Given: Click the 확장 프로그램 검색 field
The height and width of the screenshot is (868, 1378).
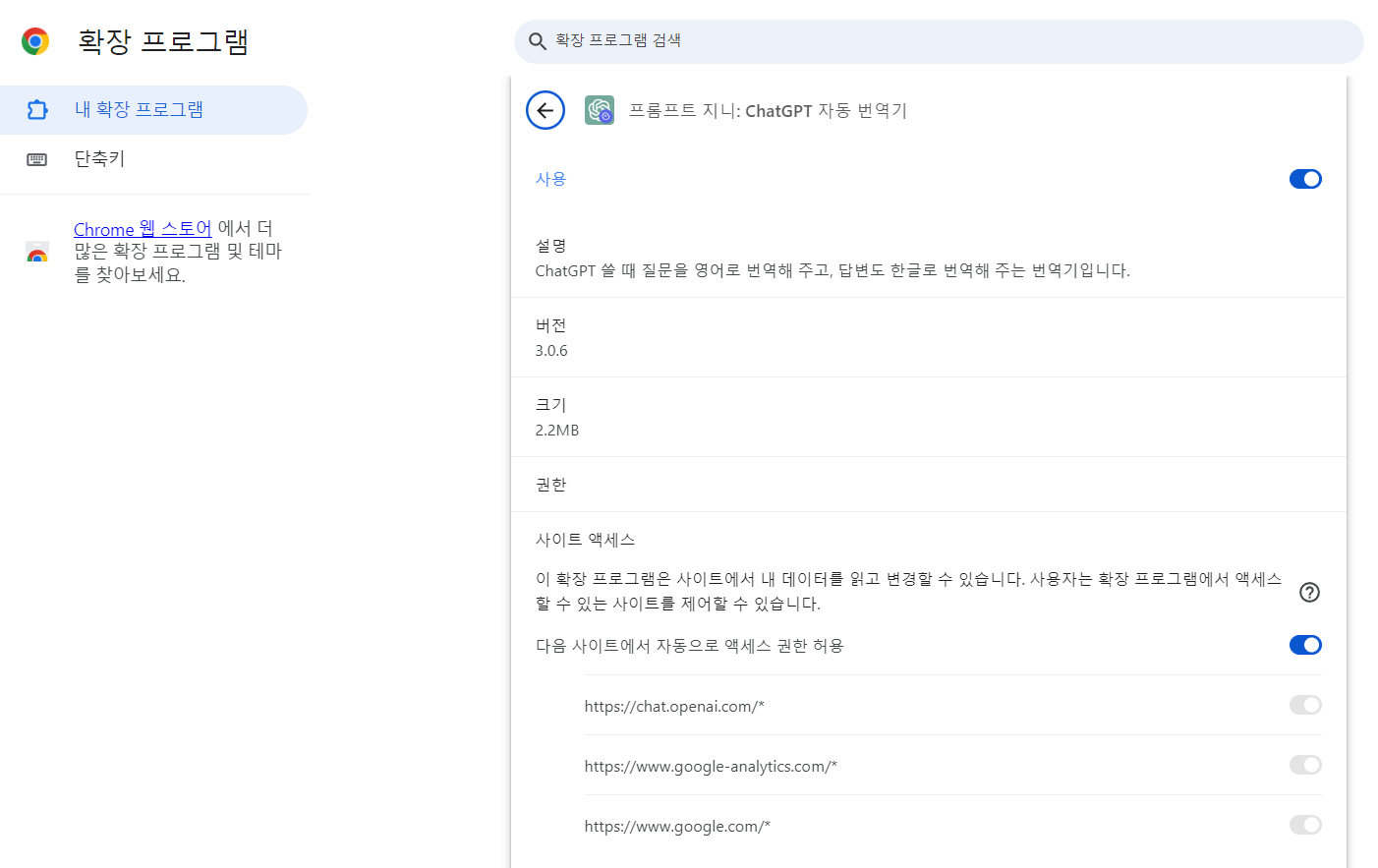Looking at the screenshot, I should [x=939, y=41].
